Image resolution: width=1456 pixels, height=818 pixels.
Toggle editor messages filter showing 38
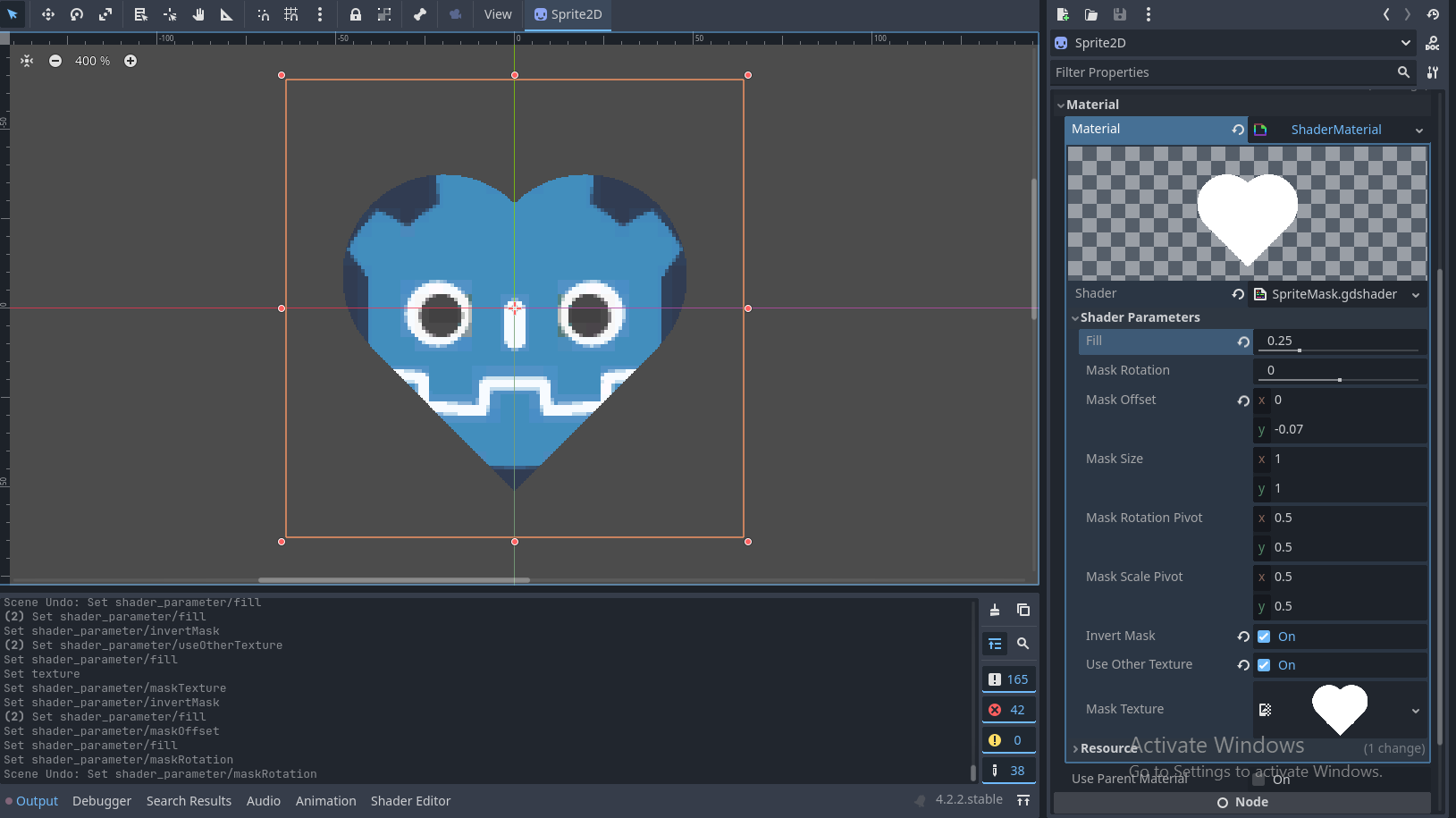[x=1008, y=771]
